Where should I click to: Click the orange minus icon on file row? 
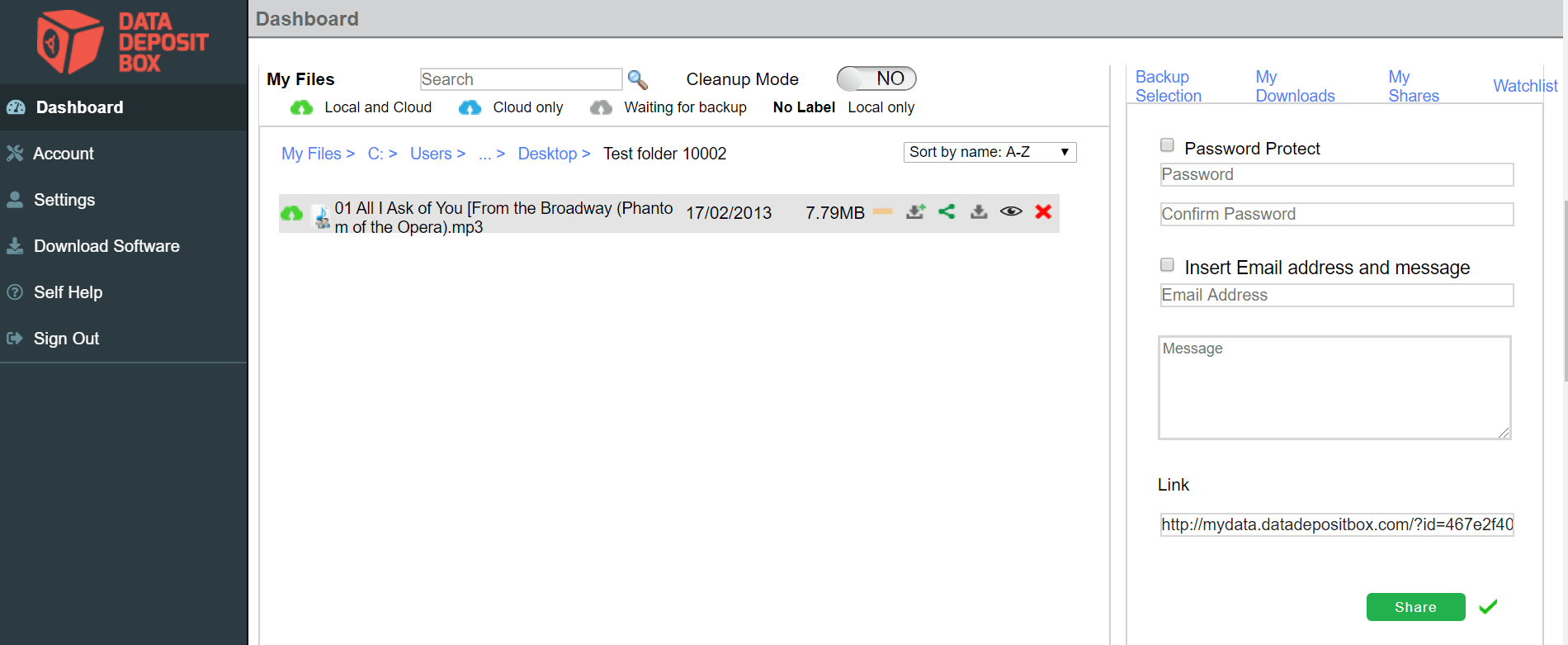(882, 211)
